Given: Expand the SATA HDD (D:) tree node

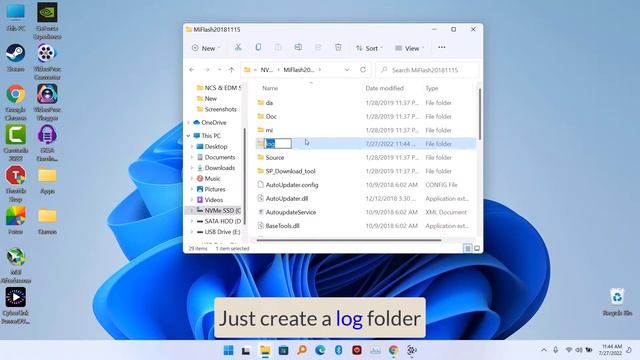Looking at the screenshot, I should pos(192,221).
